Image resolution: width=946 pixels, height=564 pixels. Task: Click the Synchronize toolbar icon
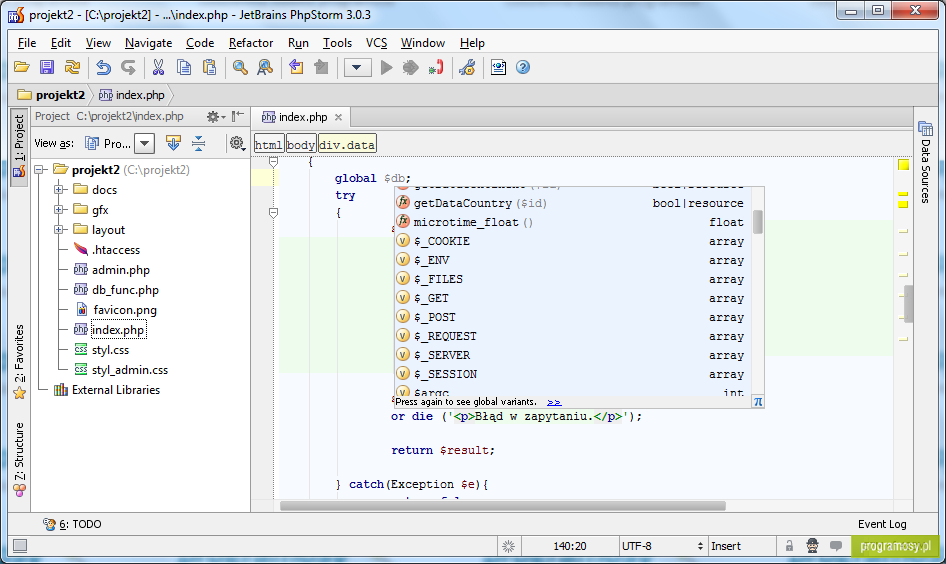click(x=72, y=67)
